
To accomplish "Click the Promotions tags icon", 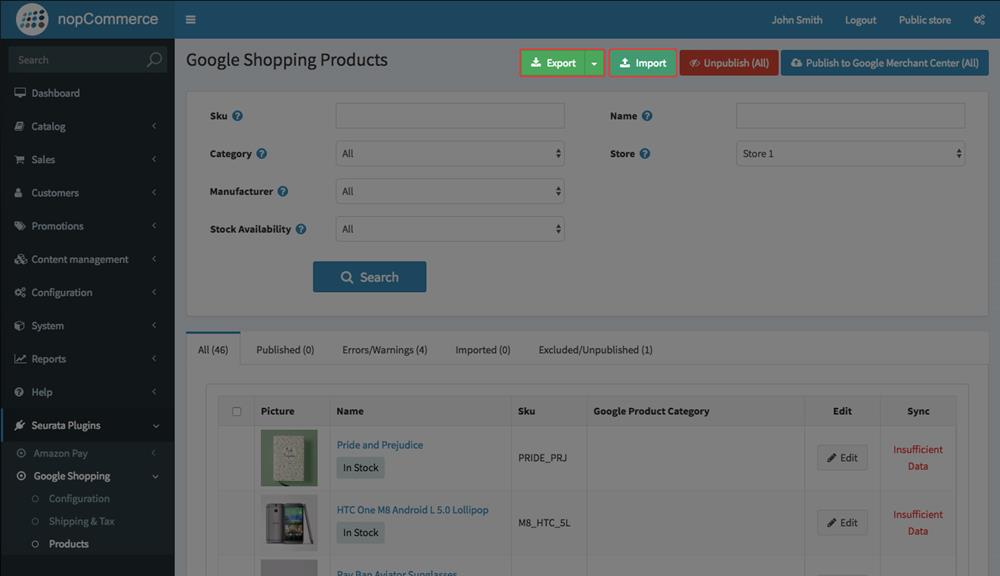I will coord(20,226).
